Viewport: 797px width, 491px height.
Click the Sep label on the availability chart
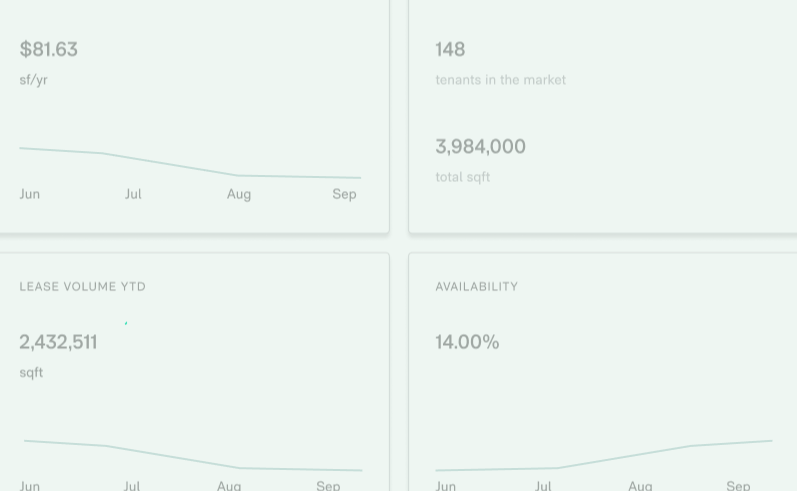coord(738,485)
